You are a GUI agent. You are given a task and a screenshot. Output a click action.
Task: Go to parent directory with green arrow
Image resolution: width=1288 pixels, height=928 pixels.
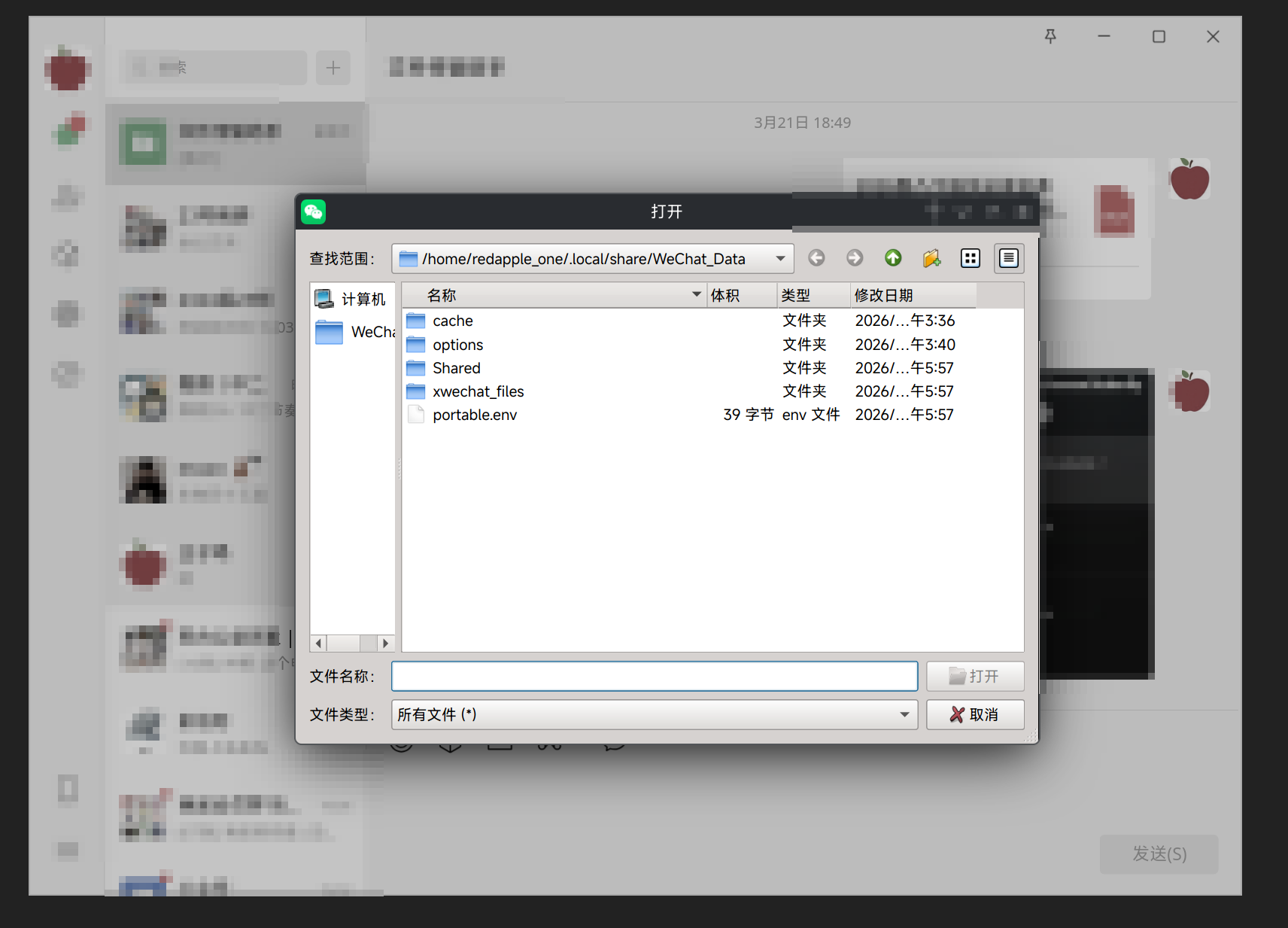[x=893, y=258]
